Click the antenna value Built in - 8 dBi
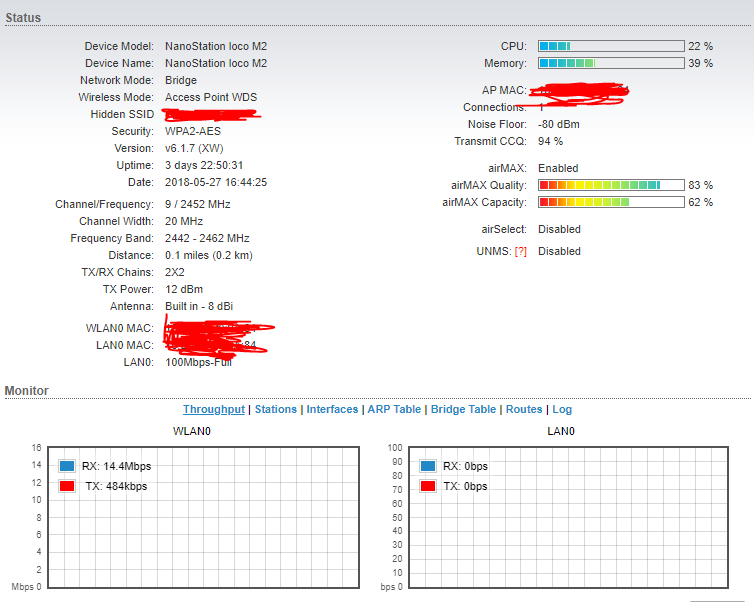This screenshot has width=754, height=602. (x=199, y=306)
